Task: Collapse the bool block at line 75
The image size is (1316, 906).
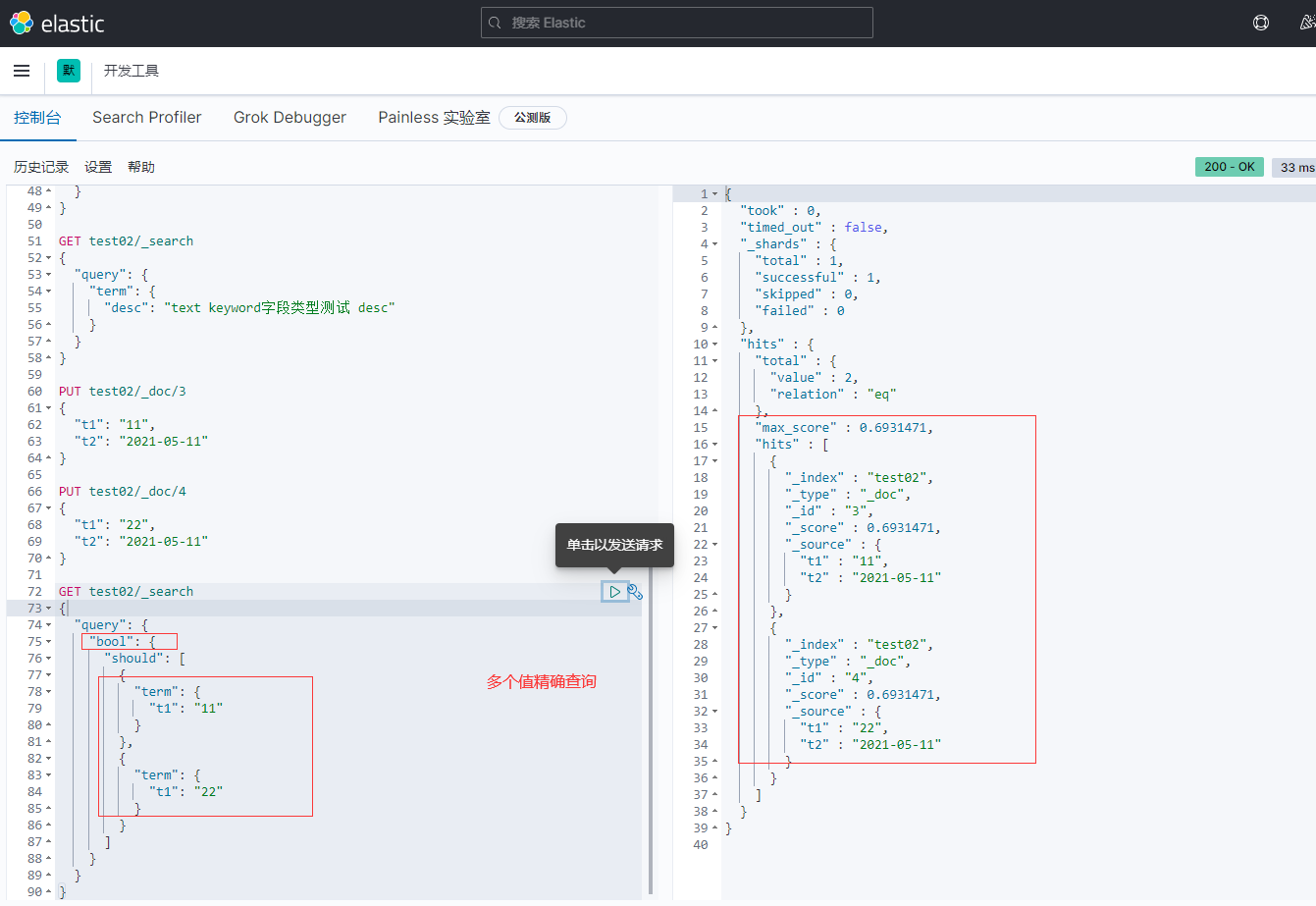Action: (x=48, y=642)
